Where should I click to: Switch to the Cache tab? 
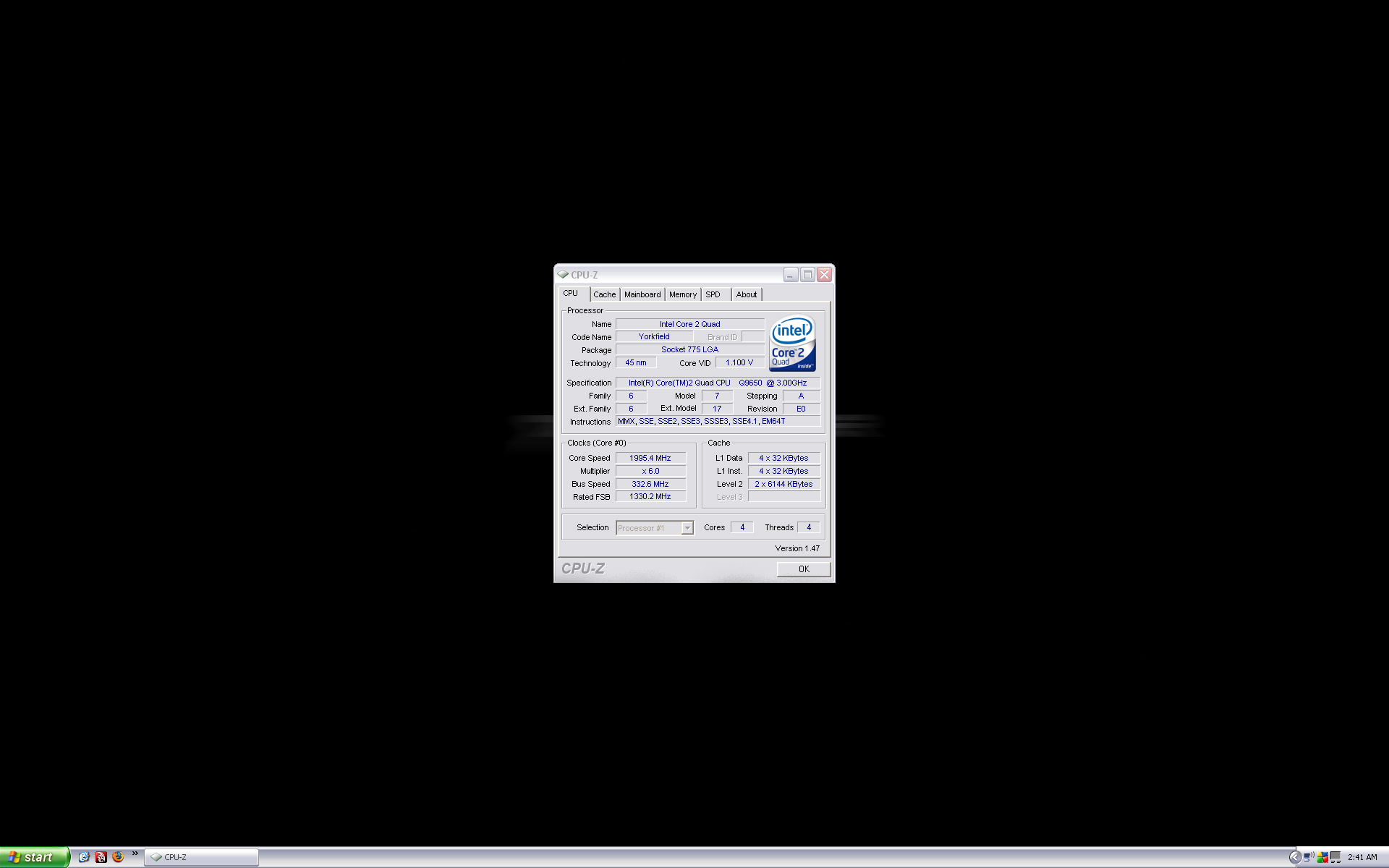coord(605,295)
